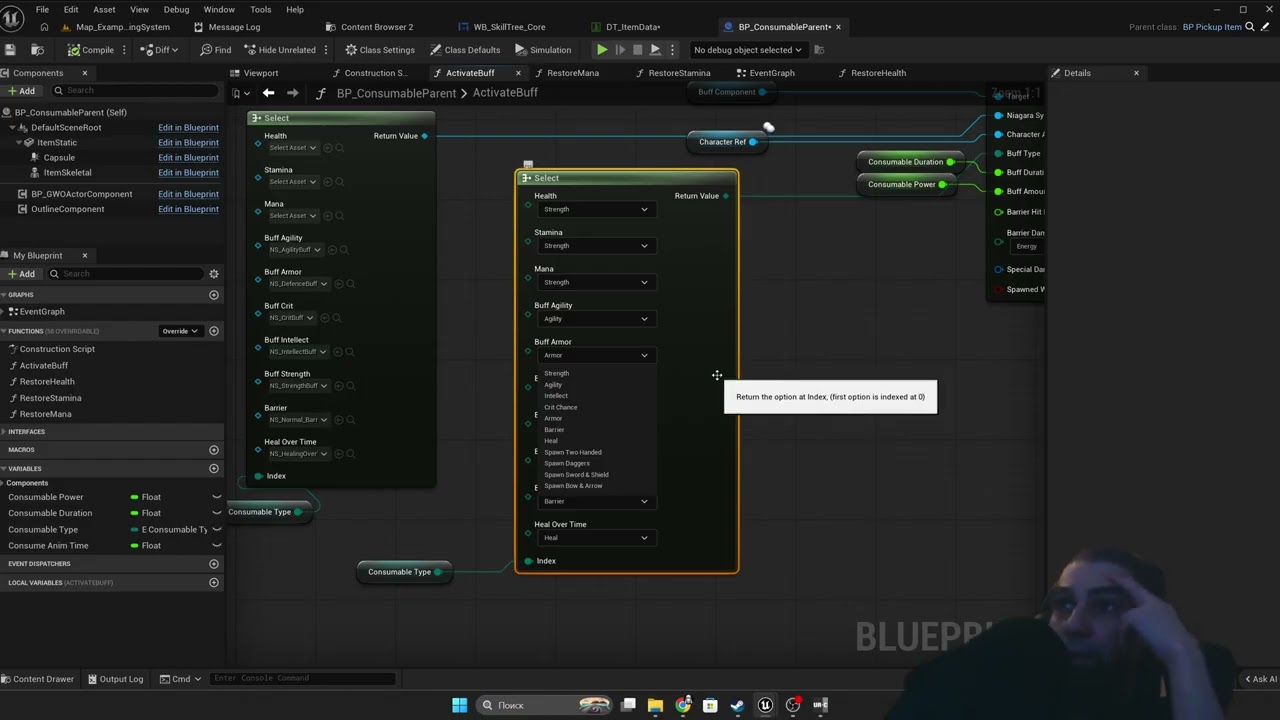Toggle Hide Unrelated nodes
Screen dimensions: 1280x720
[x=279, y=50]
